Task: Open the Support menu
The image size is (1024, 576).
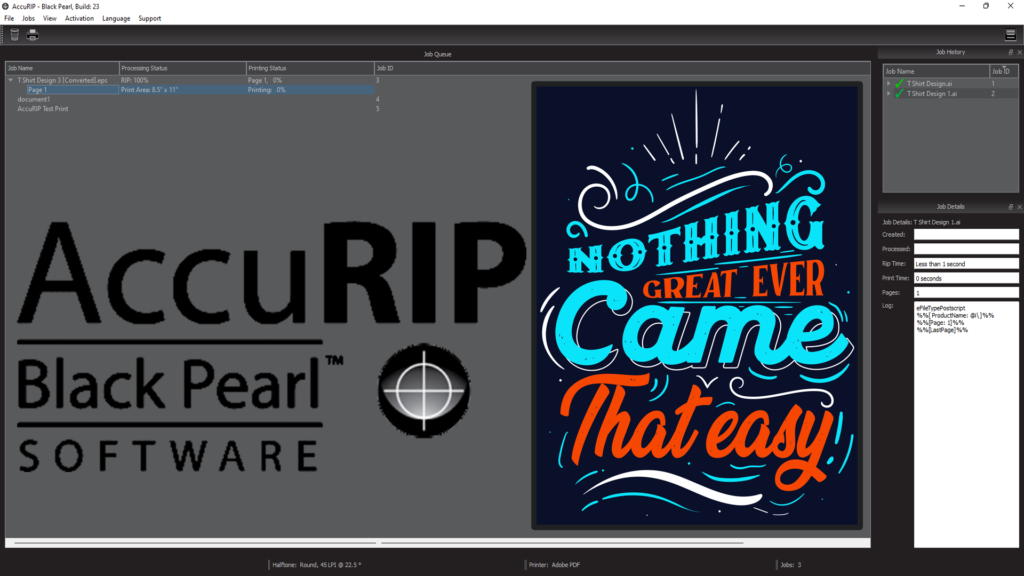Action: (149, 18)
